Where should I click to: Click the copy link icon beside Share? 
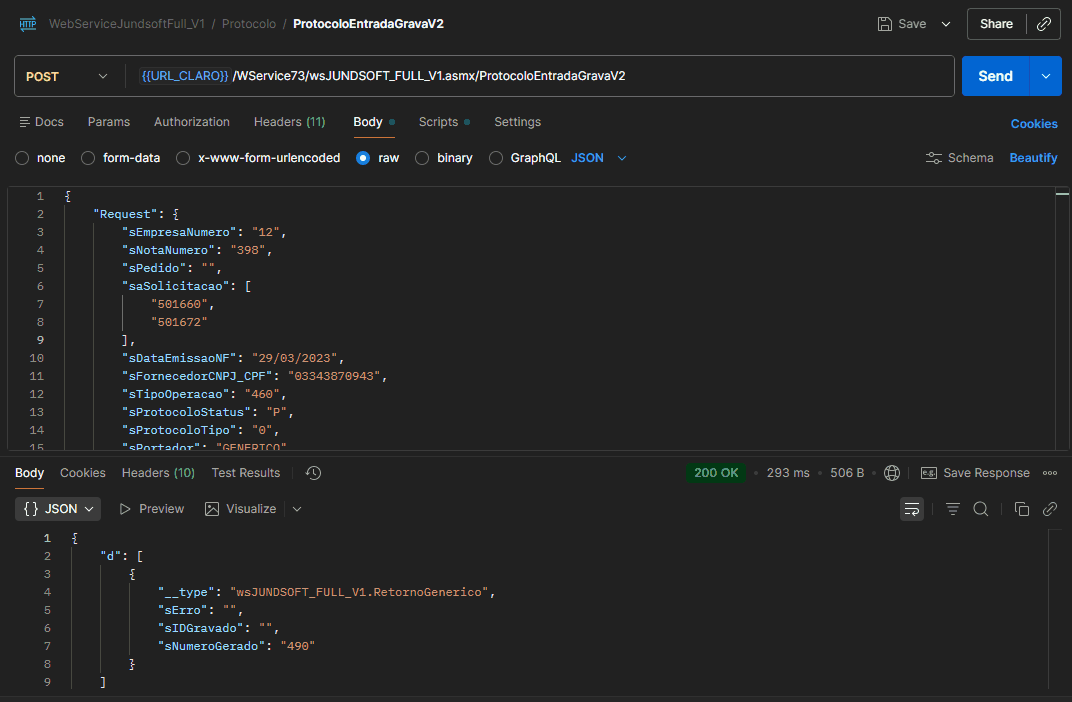coord(1044,24)
